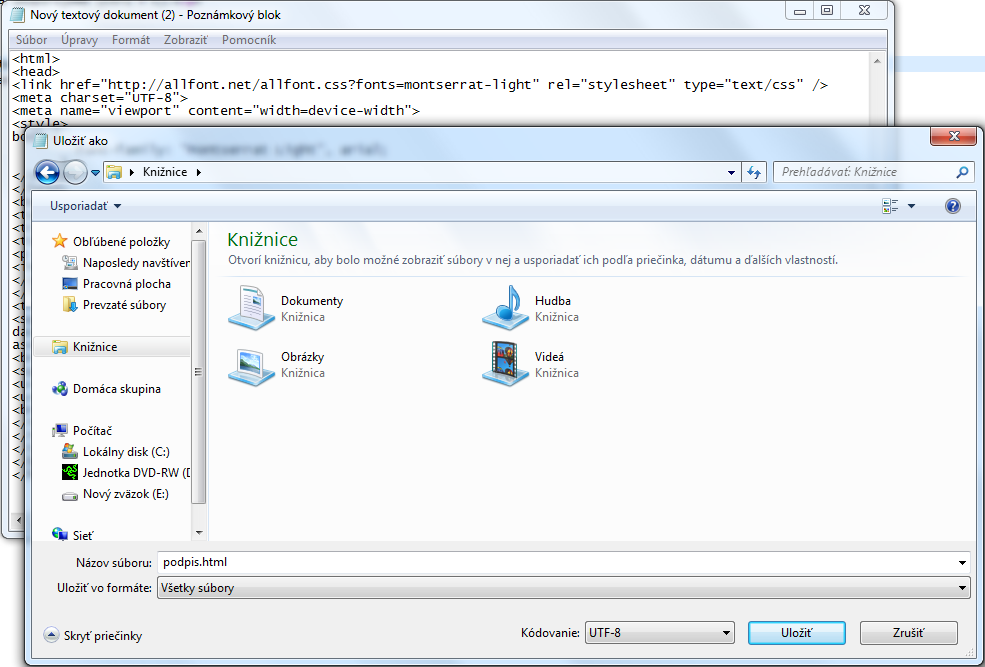Click the help question mark icon

[952, 206]
